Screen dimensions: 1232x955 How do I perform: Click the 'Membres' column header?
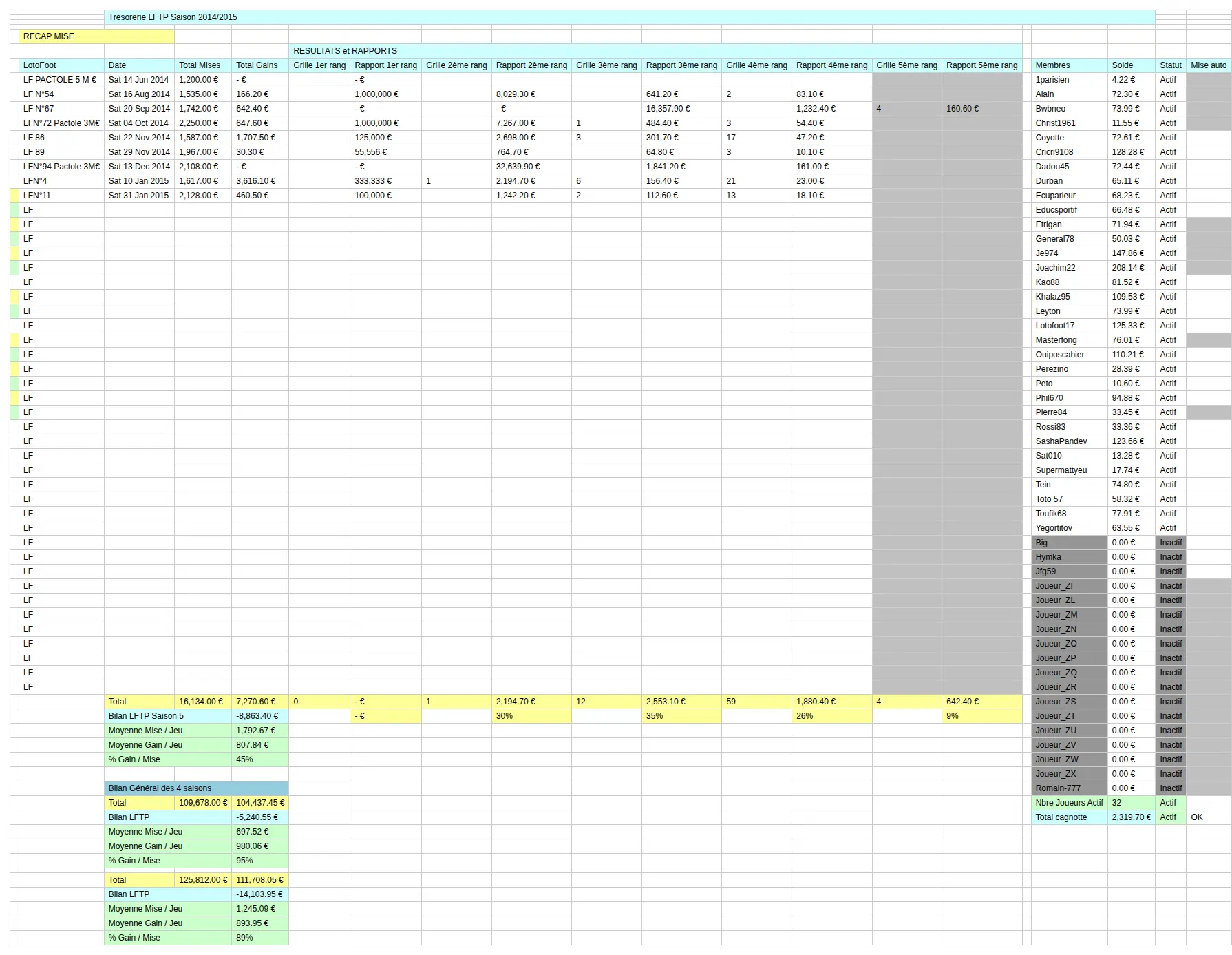tap(1070, 65)
